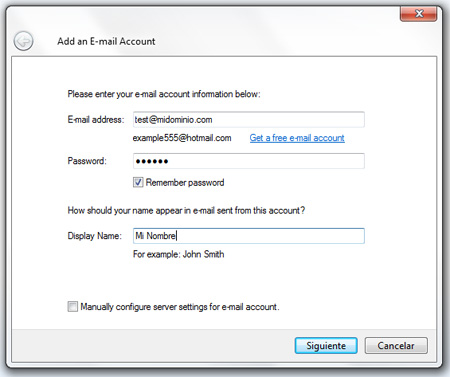Click the Please enter your e-mail instruction text
The width and height of the screenshot is (450, 377).
click(164, 94)
